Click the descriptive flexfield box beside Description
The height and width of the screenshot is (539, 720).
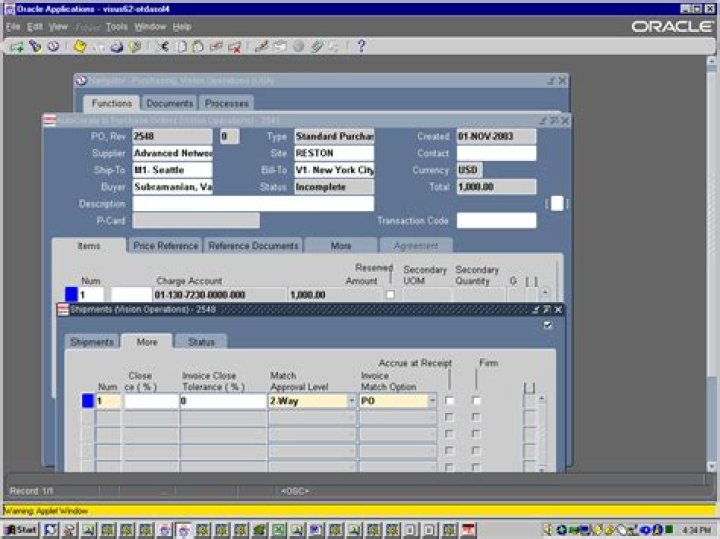pyautogui.click(x=557, y=203)
